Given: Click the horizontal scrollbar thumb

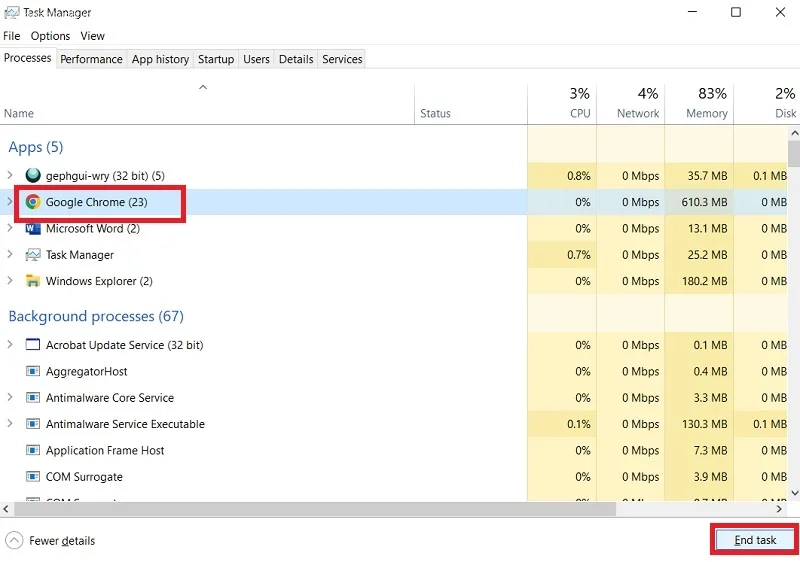Looking at the screenshot, I should pyautogui.click(x=315, y=508).
